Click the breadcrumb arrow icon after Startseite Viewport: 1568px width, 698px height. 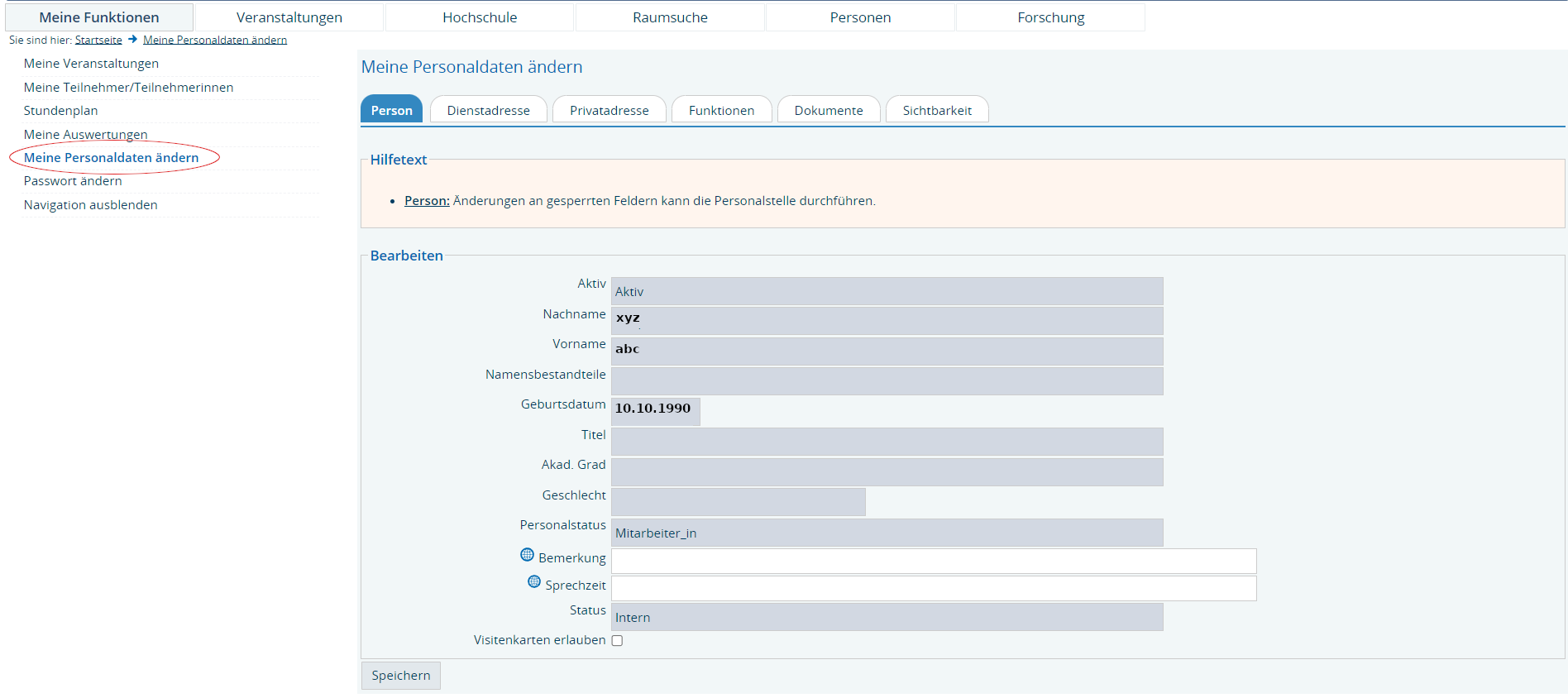132,39
